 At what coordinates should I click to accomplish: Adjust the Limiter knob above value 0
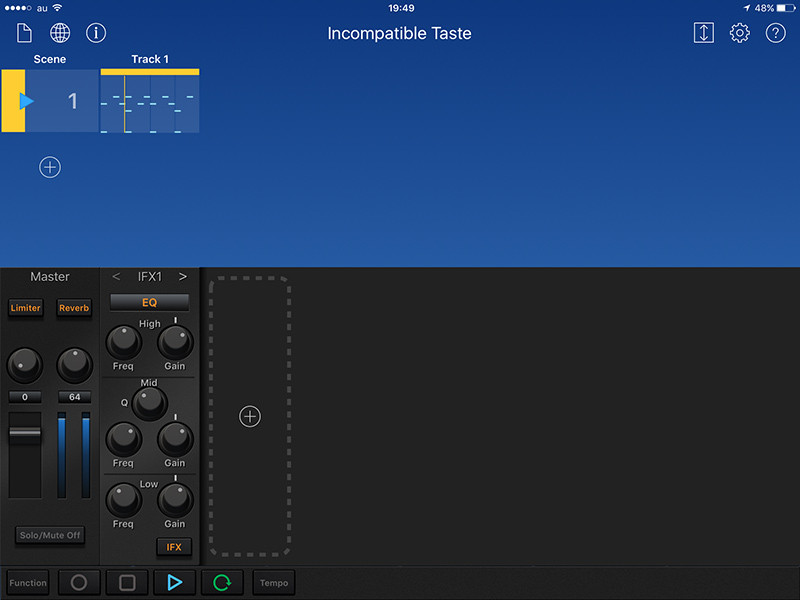(24, 365)
